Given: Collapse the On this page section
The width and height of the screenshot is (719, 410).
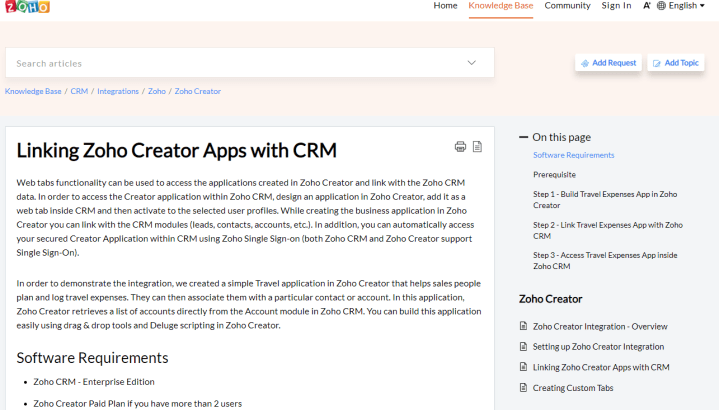Looking at the screenshot, I should click(523, 137).
